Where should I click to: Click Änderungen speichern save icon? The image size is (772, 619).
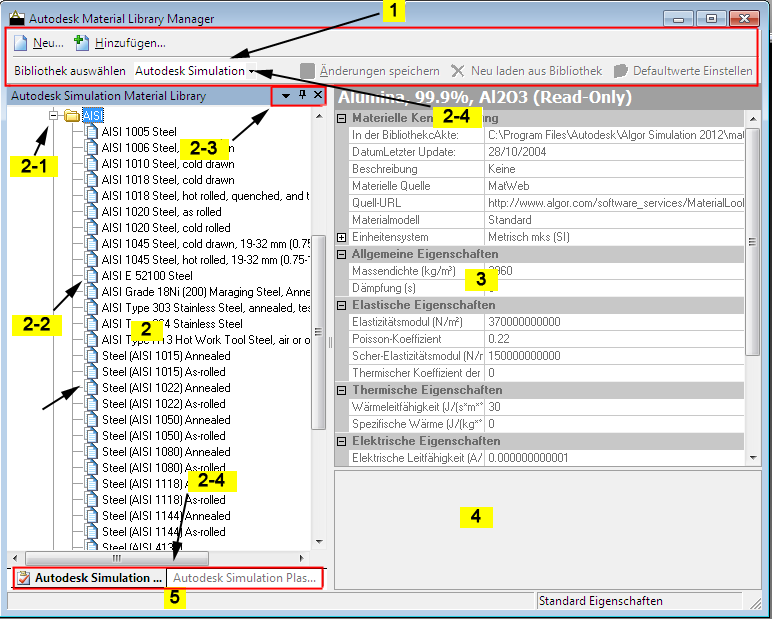coord(307,71)
